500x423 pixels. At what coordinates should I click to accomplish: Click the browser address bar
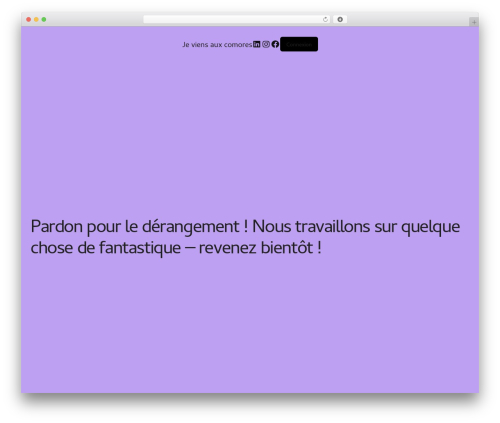point(237,20)
